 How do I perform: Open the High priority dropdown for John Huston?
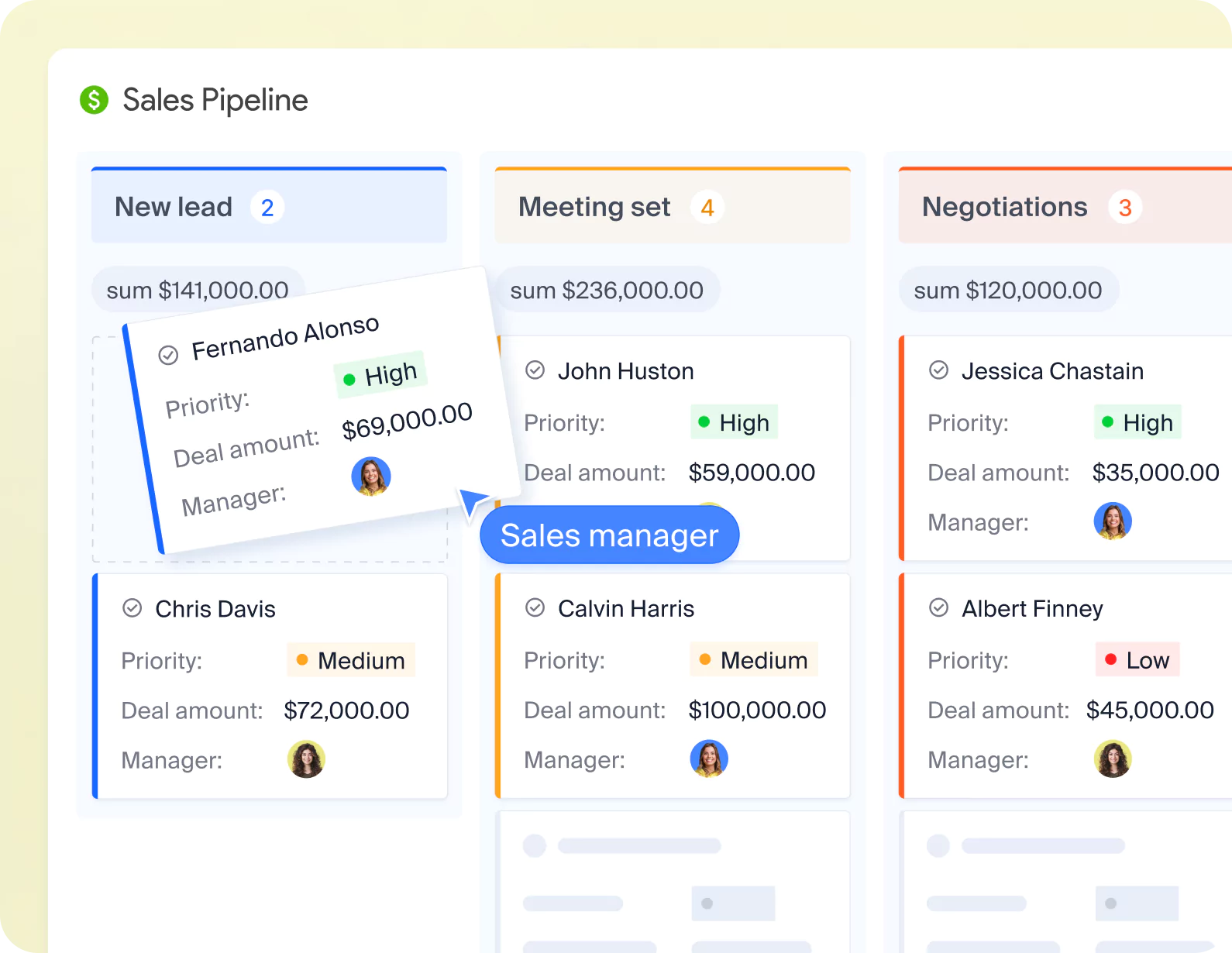[x=734, y=422]
